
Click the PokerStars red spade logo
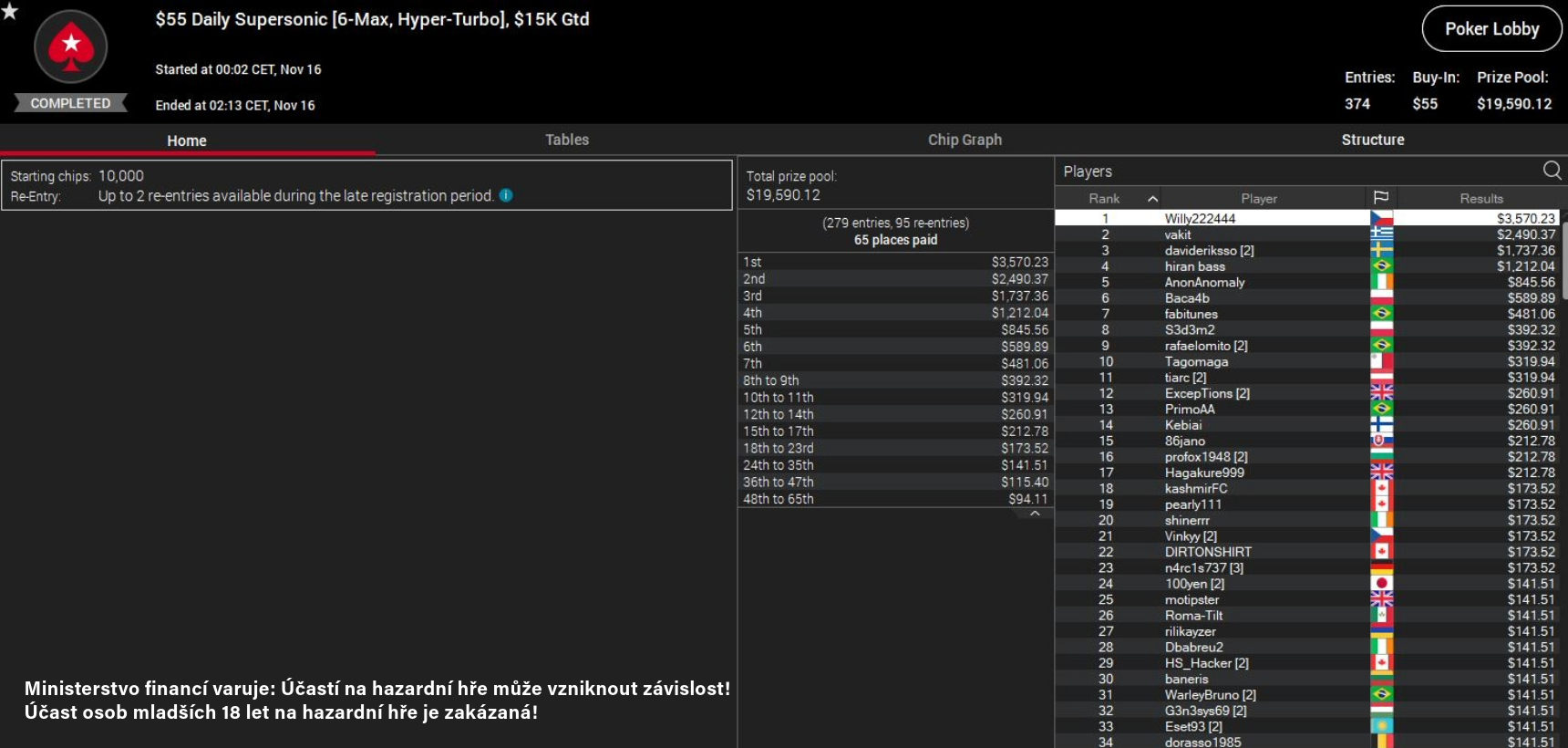[x=70, y=47]
